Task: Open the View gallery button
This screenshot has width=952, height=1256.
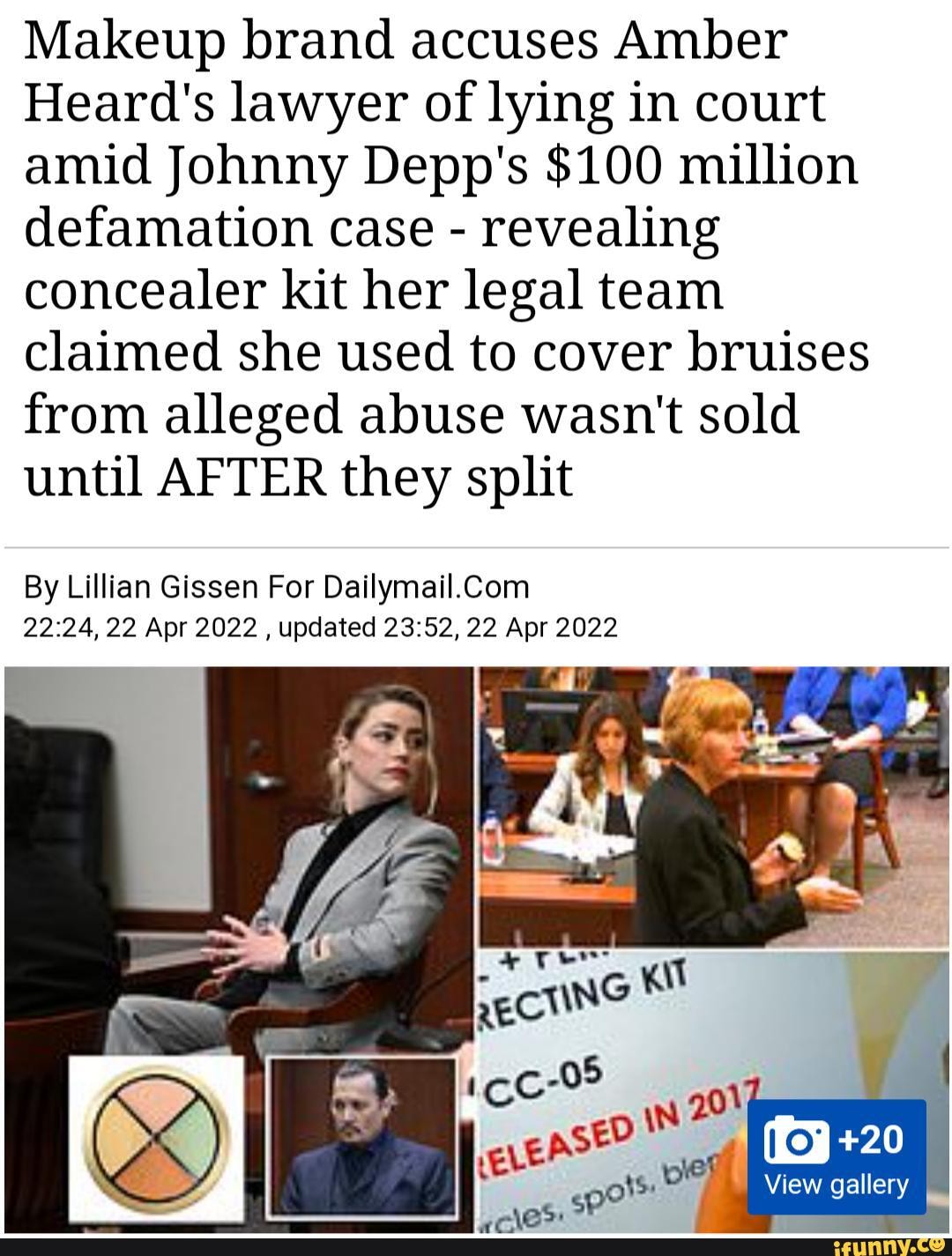Action: point(836,1156)
